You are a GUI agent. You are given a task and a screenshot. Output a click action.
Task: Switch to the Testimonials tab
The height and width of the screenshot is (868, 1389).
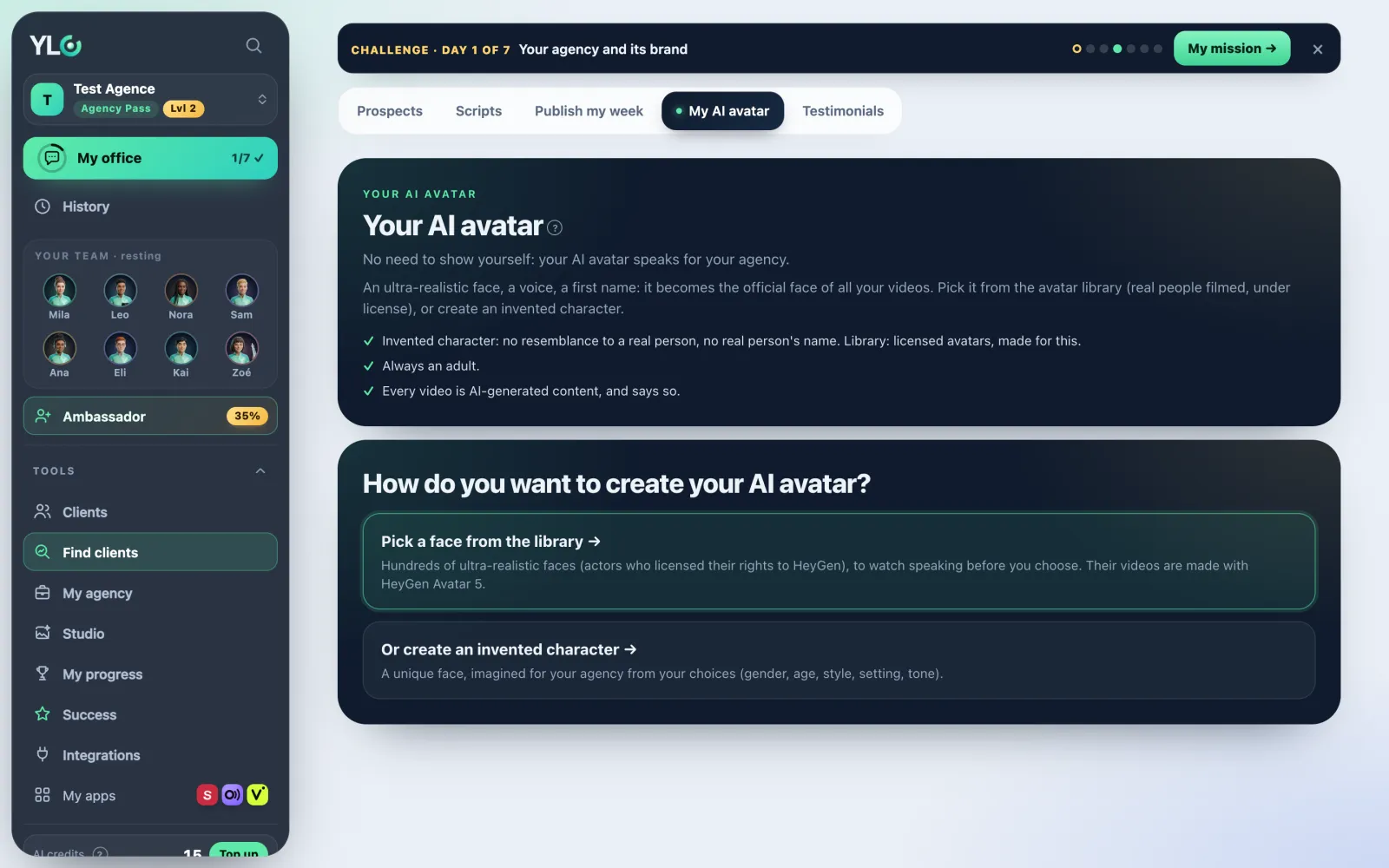[843, 111]
